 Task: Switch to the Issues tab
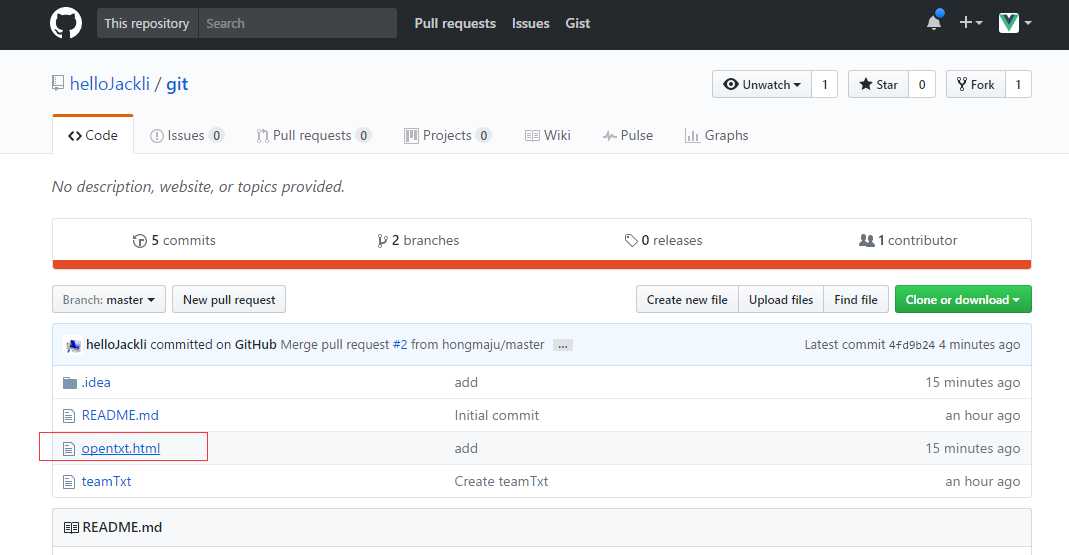tap(186, 136)
